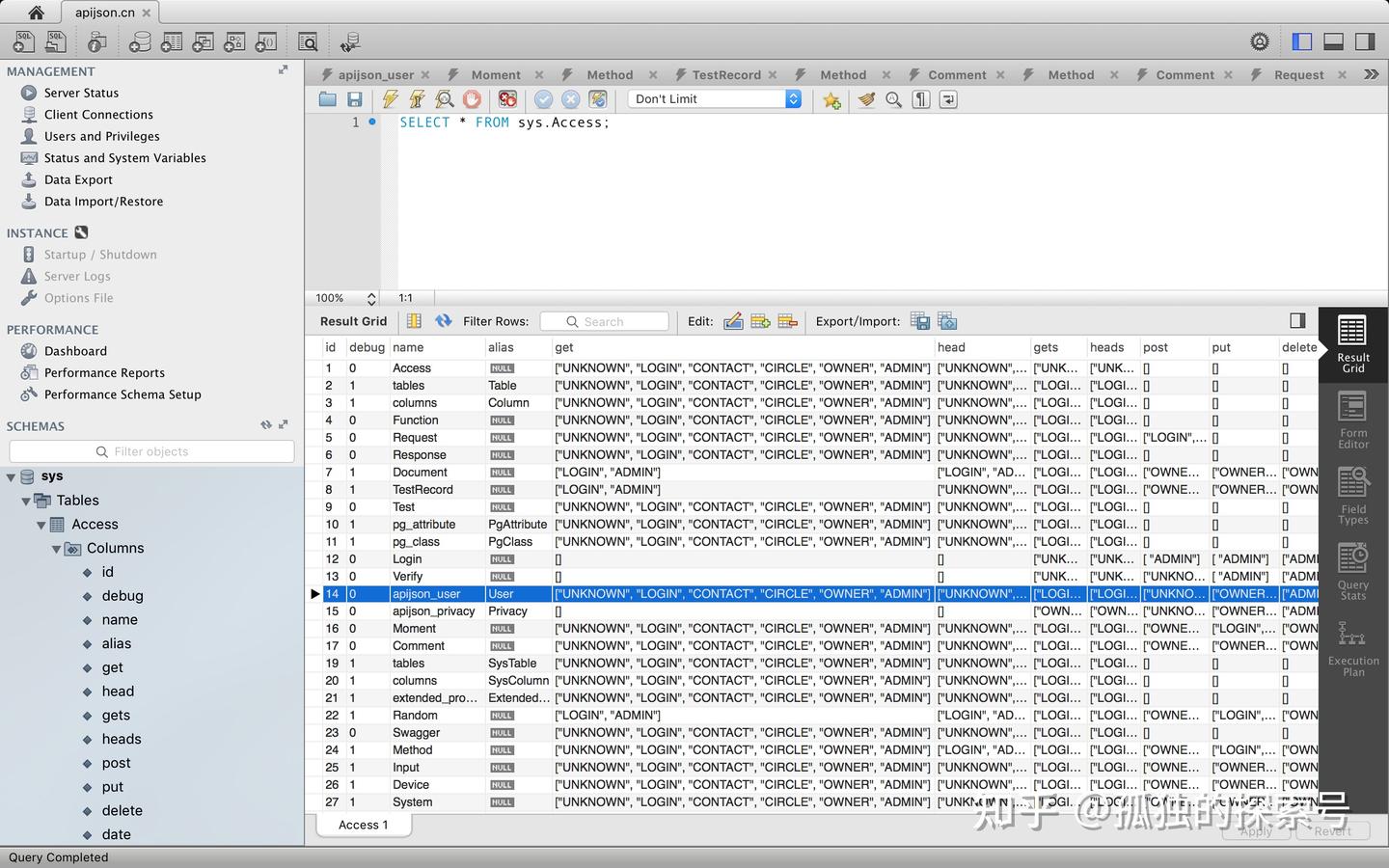Open the Field Types result view
The width and height of the screenshot is (1389, 868).
1353,496
